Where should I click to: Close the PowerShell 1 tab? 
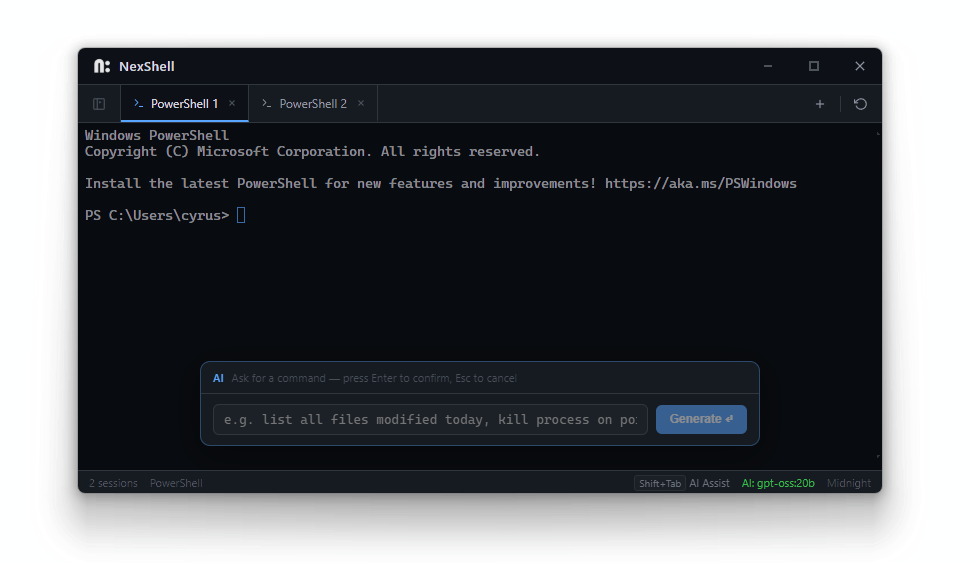232,103
